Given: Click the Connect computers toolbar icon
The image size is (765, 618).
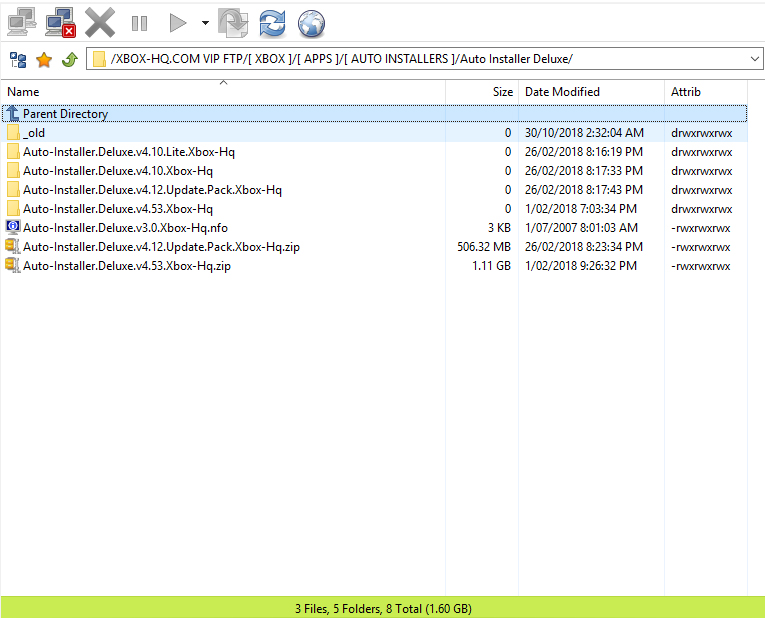Looking at the screenshot, I should pos(22,21).
